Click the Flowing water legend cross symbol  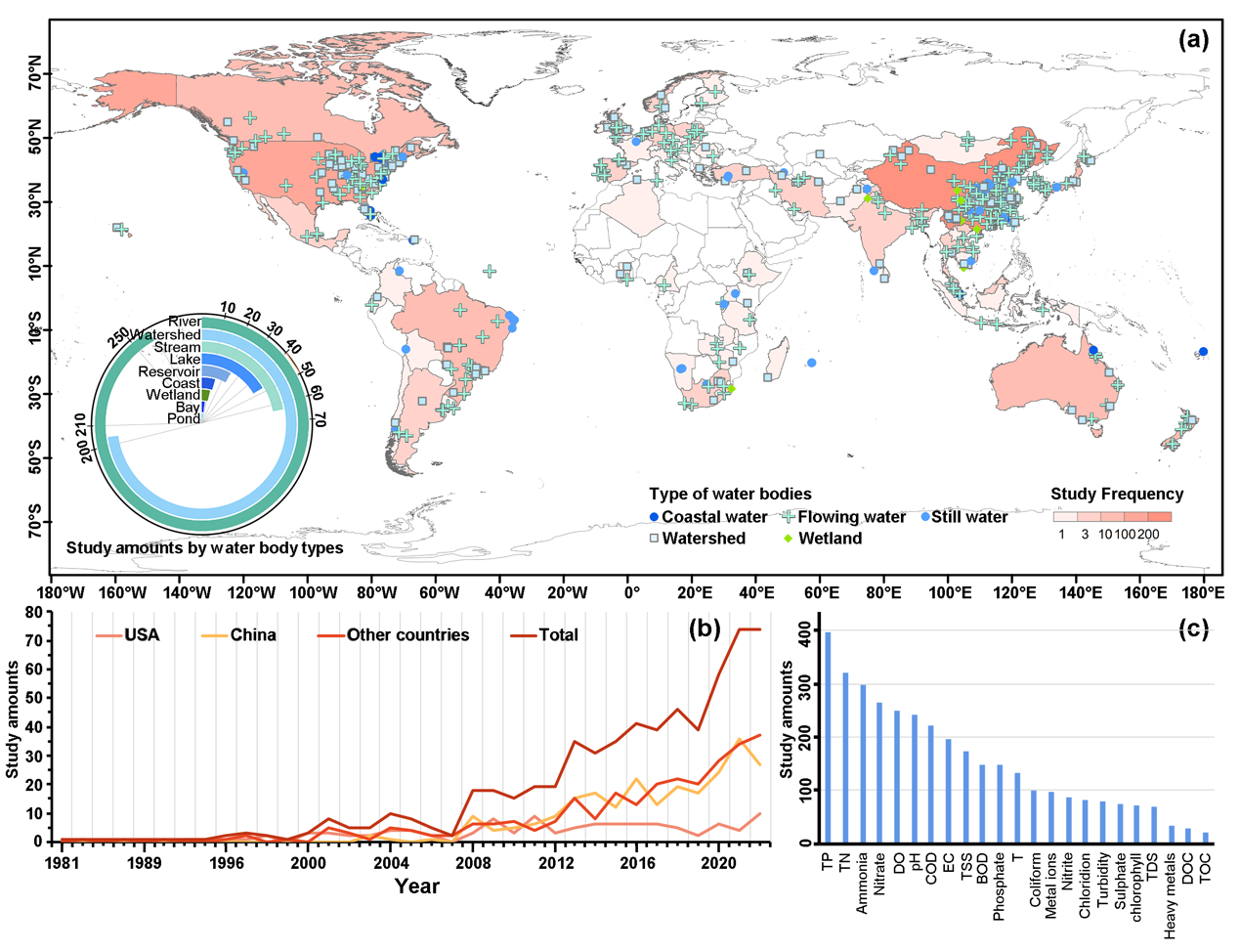click(788, 517)
